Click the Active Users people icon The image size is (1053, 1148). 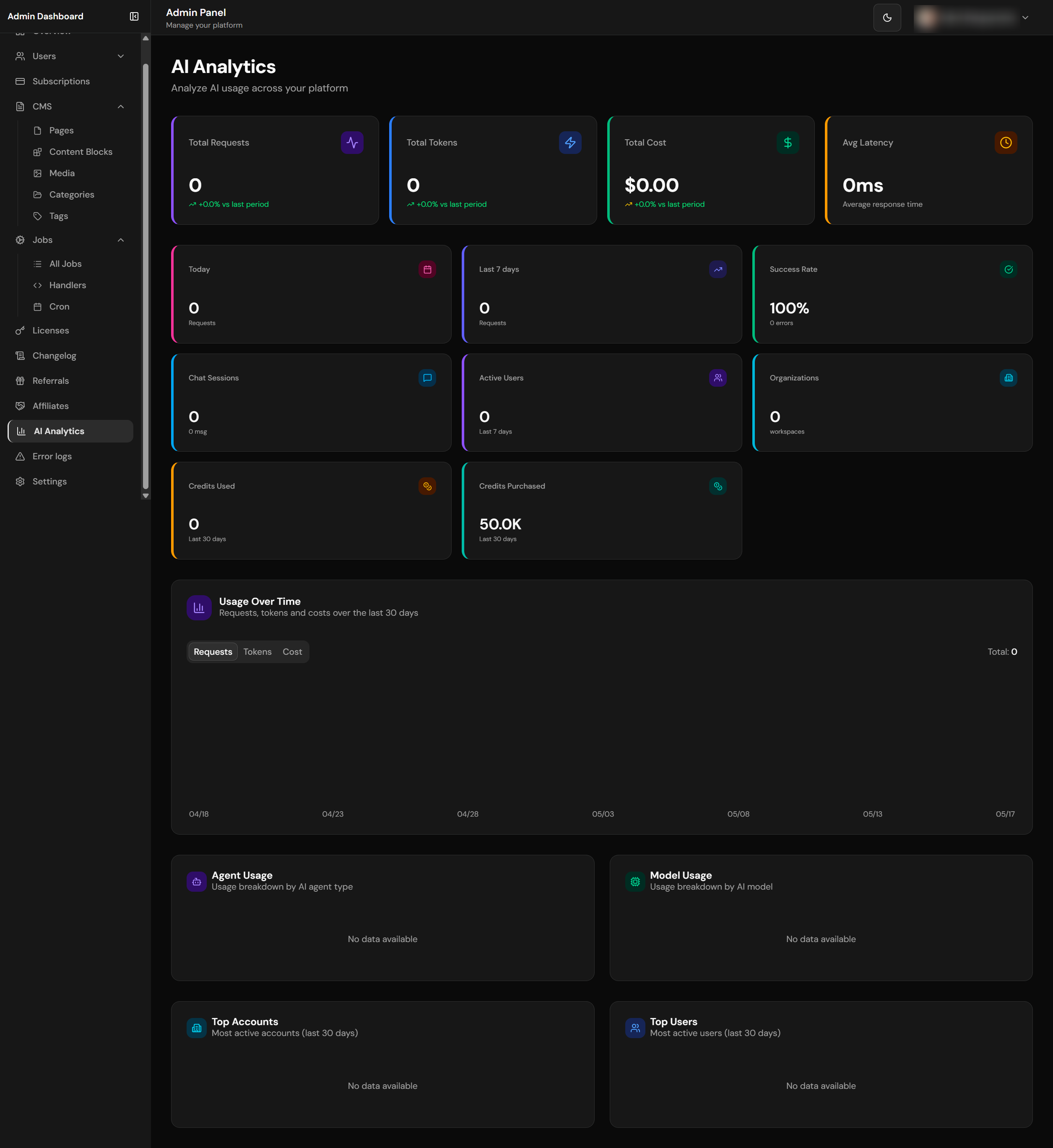[x=718, y=378]
